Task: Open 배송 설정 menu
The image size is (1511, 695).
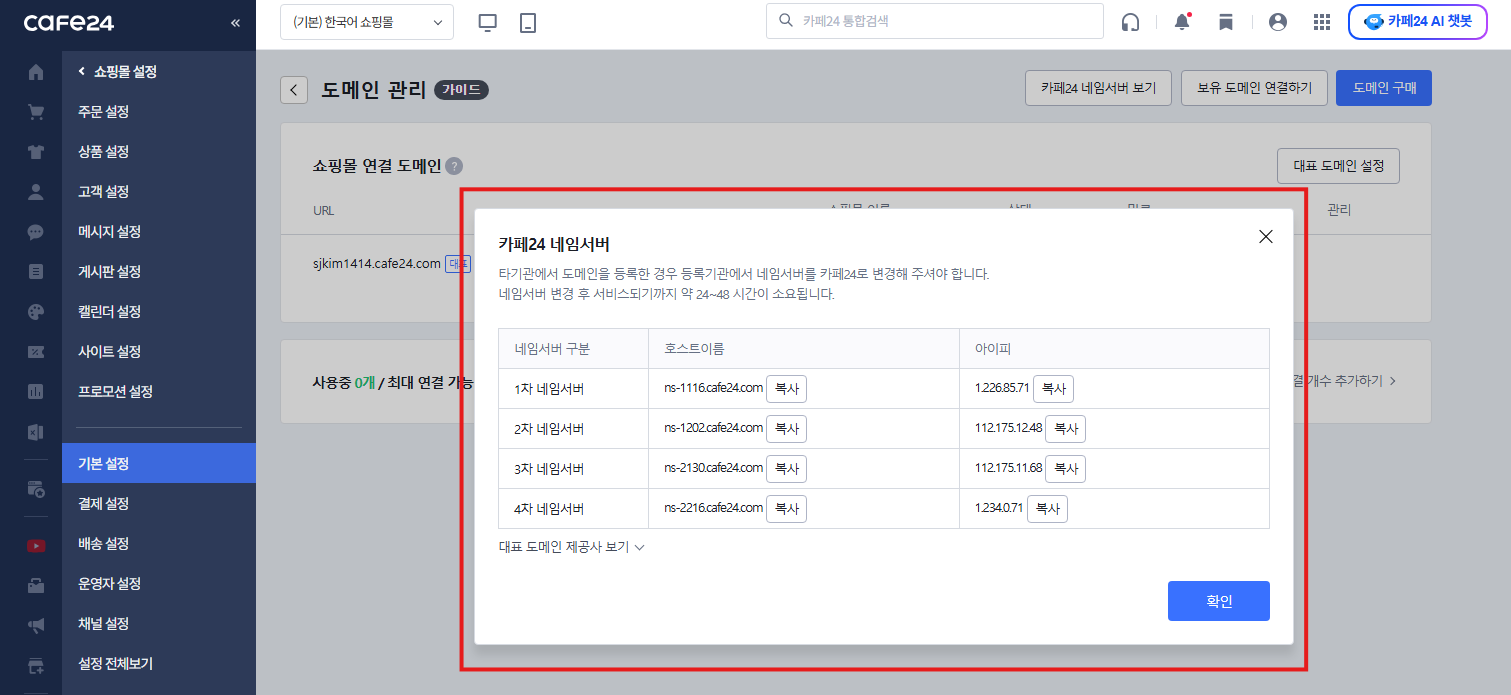Action: [x=159, y=544]
